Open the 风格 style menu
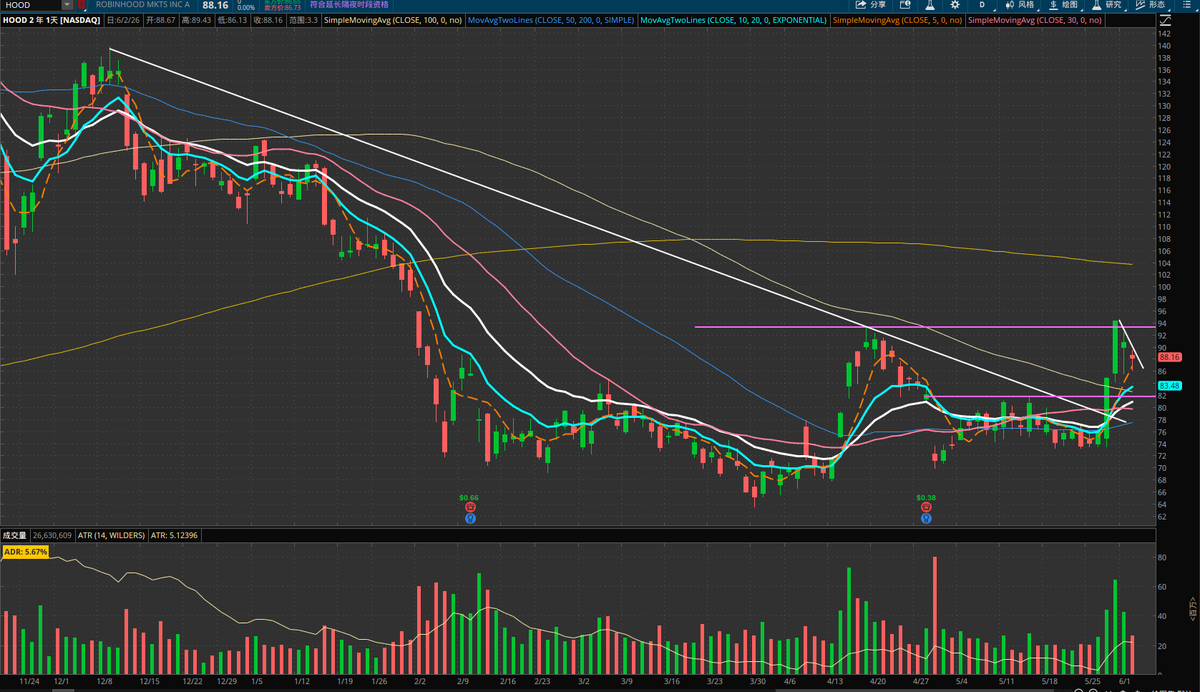Screen dimensions: 1200x692 [1020, 5]
